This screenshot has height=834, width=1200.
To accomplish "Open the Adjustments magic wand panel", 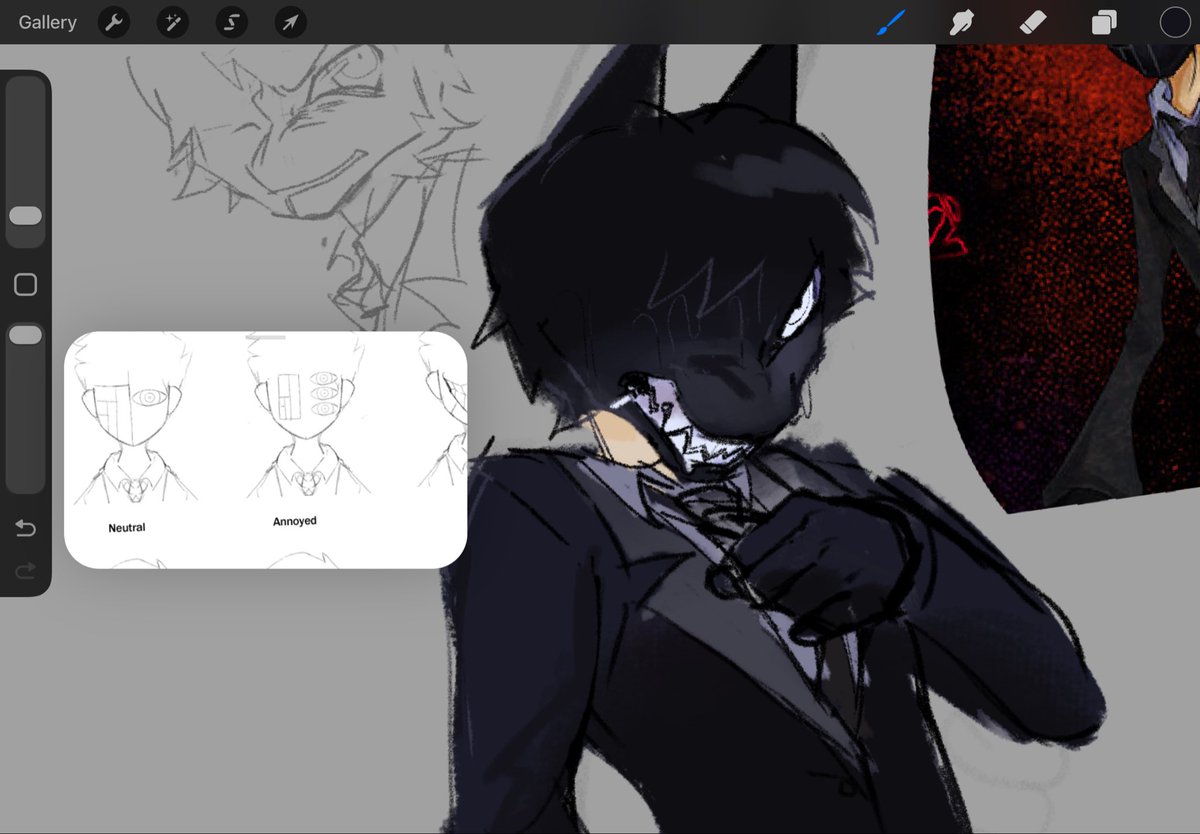I will point(171,22).
